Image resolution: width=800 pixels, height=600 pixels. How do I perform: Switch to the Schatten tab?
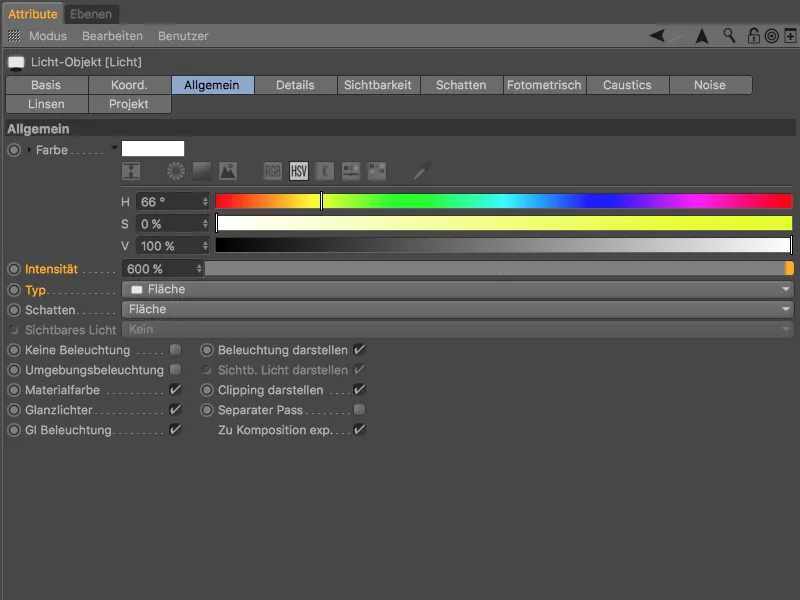(461, 85)
